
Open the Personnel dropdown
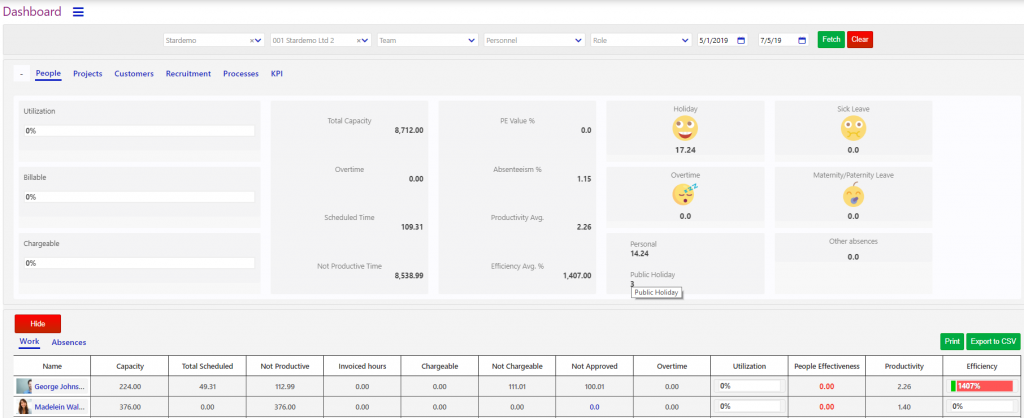click(534, 40)
